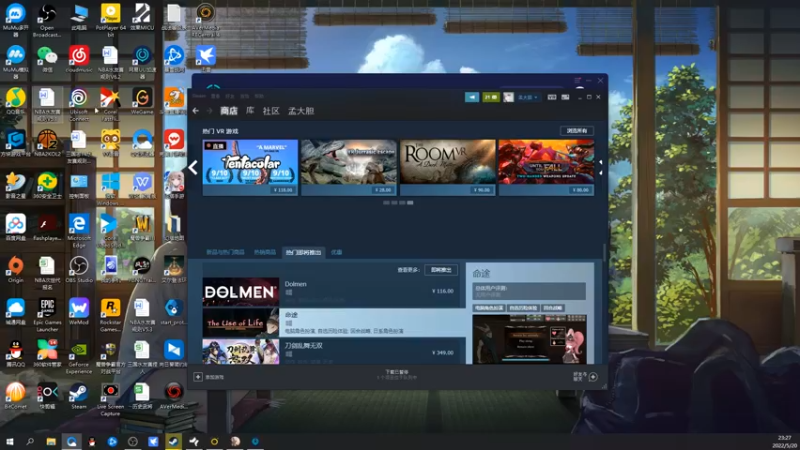Select the cloudmusic desktop icon
Image resolution: width=800 pixels, height=450 pixels.
[x=79, y=60]
